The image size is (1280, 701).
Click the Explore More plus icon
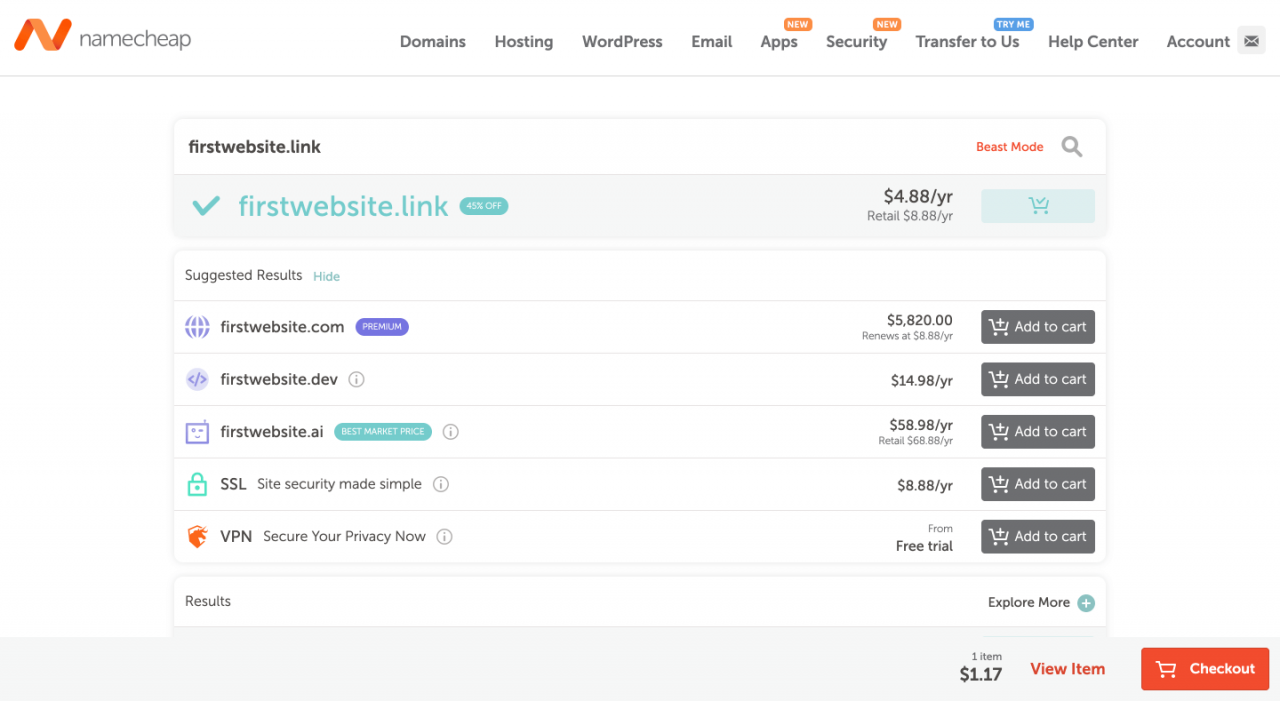click(x=1086, y=603)
